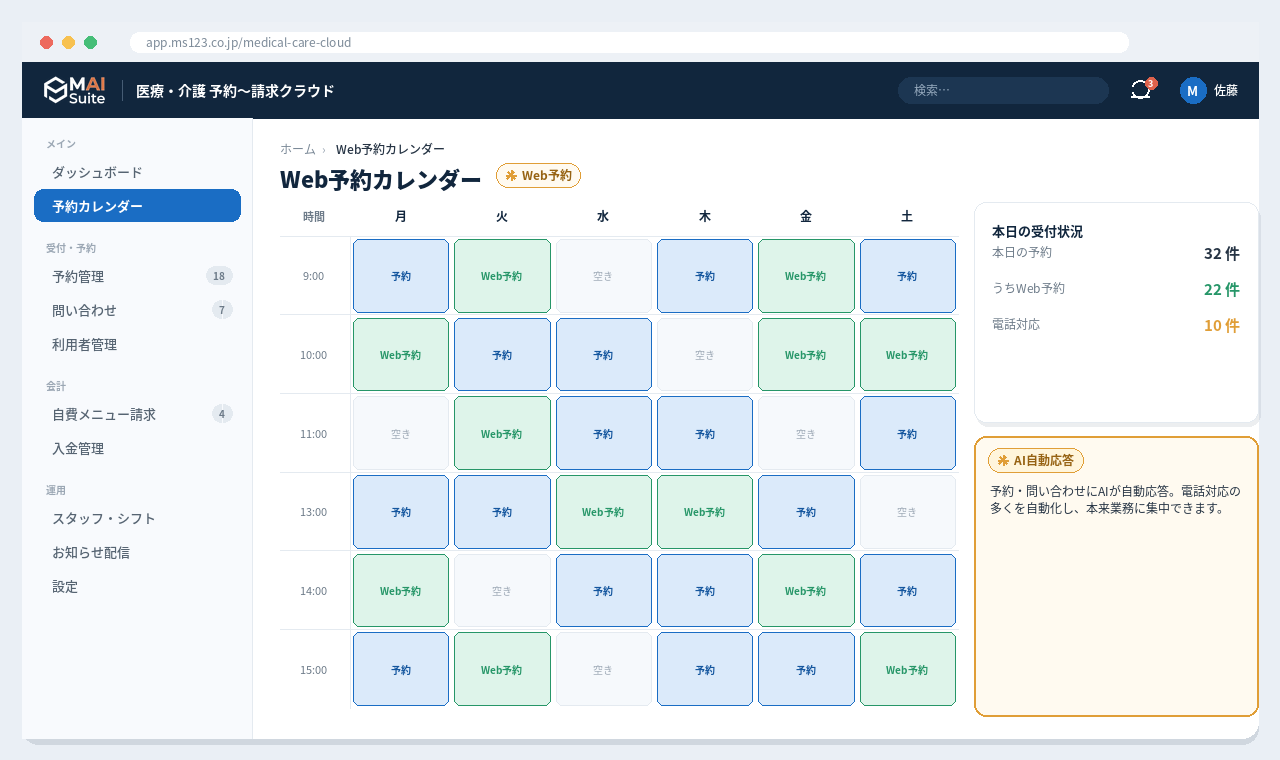Open 予約管理 in the sidebar
Image resolution: width=1280 pixels, height=760 pixels.
click(137, 276)
